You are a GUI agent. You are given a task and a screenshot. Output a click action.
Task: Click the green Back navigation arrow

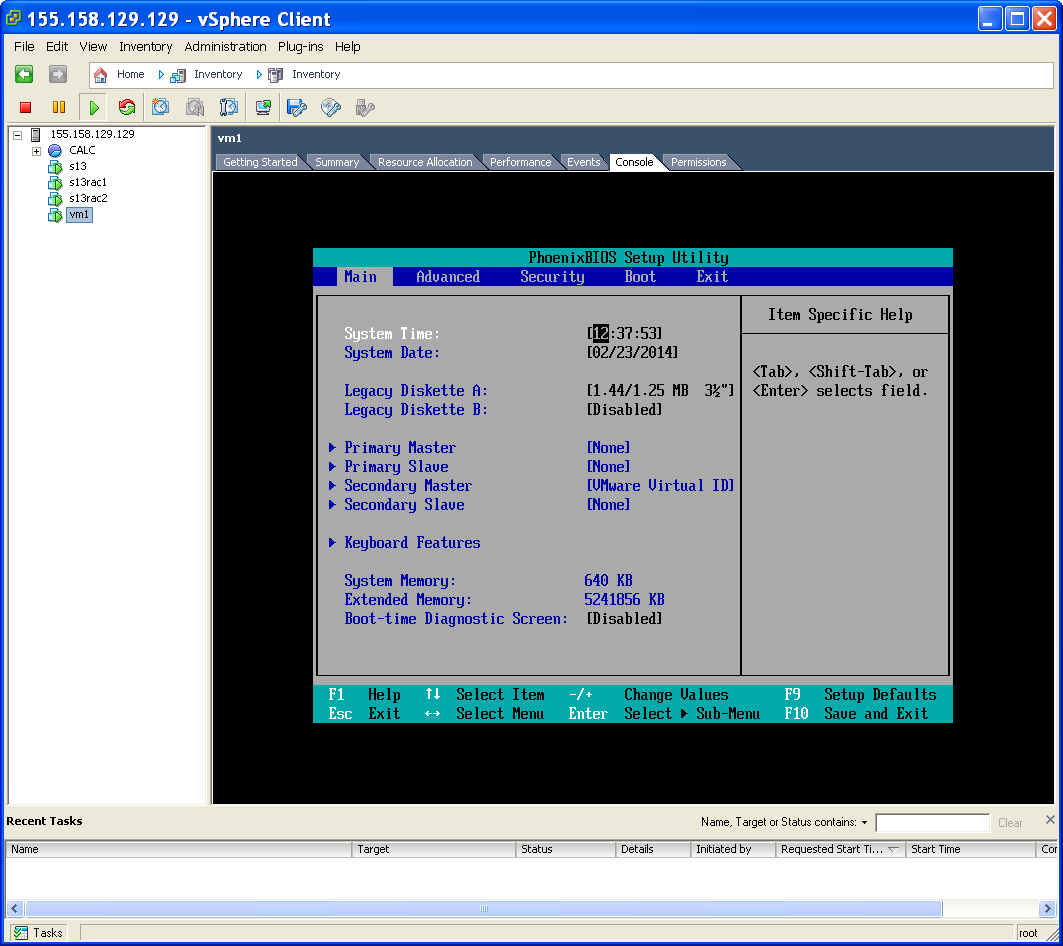pyautogui.click(x=24, y=74)
